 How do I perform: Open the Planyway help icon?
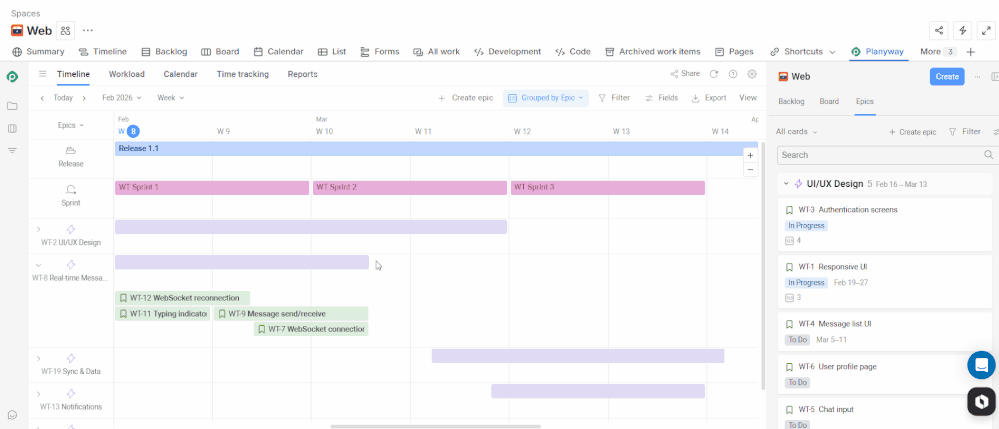click(x=733, y=74)
